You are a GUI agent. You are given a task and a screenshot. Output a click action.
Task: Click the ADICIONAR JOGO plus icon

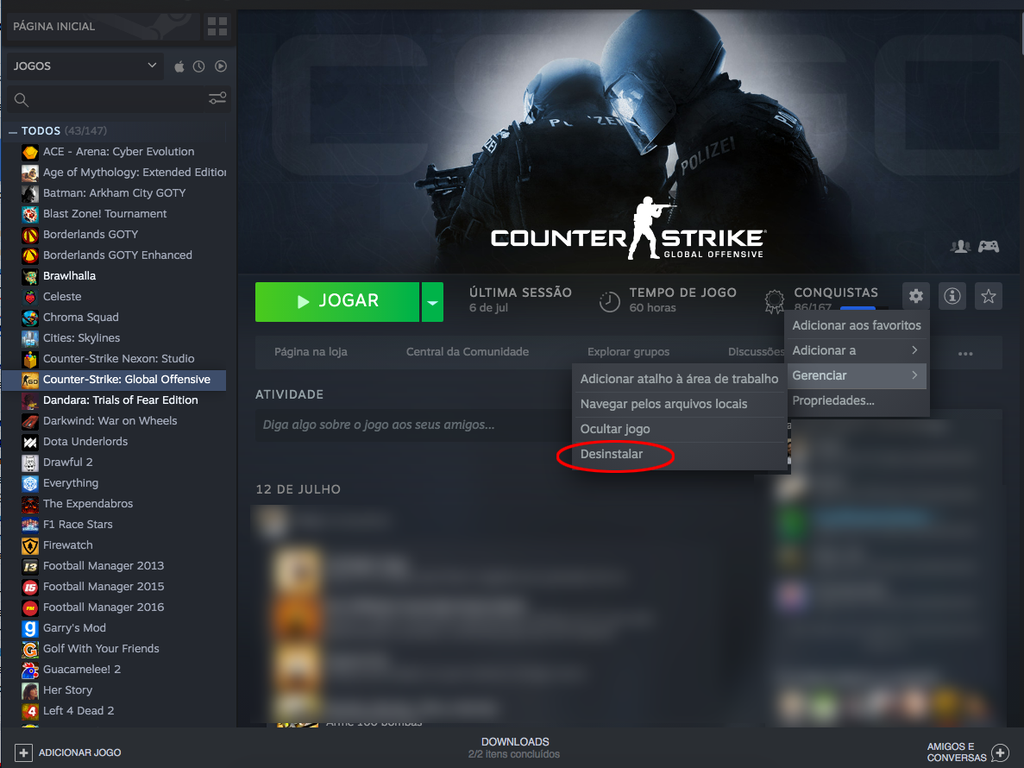pos(23,752)
